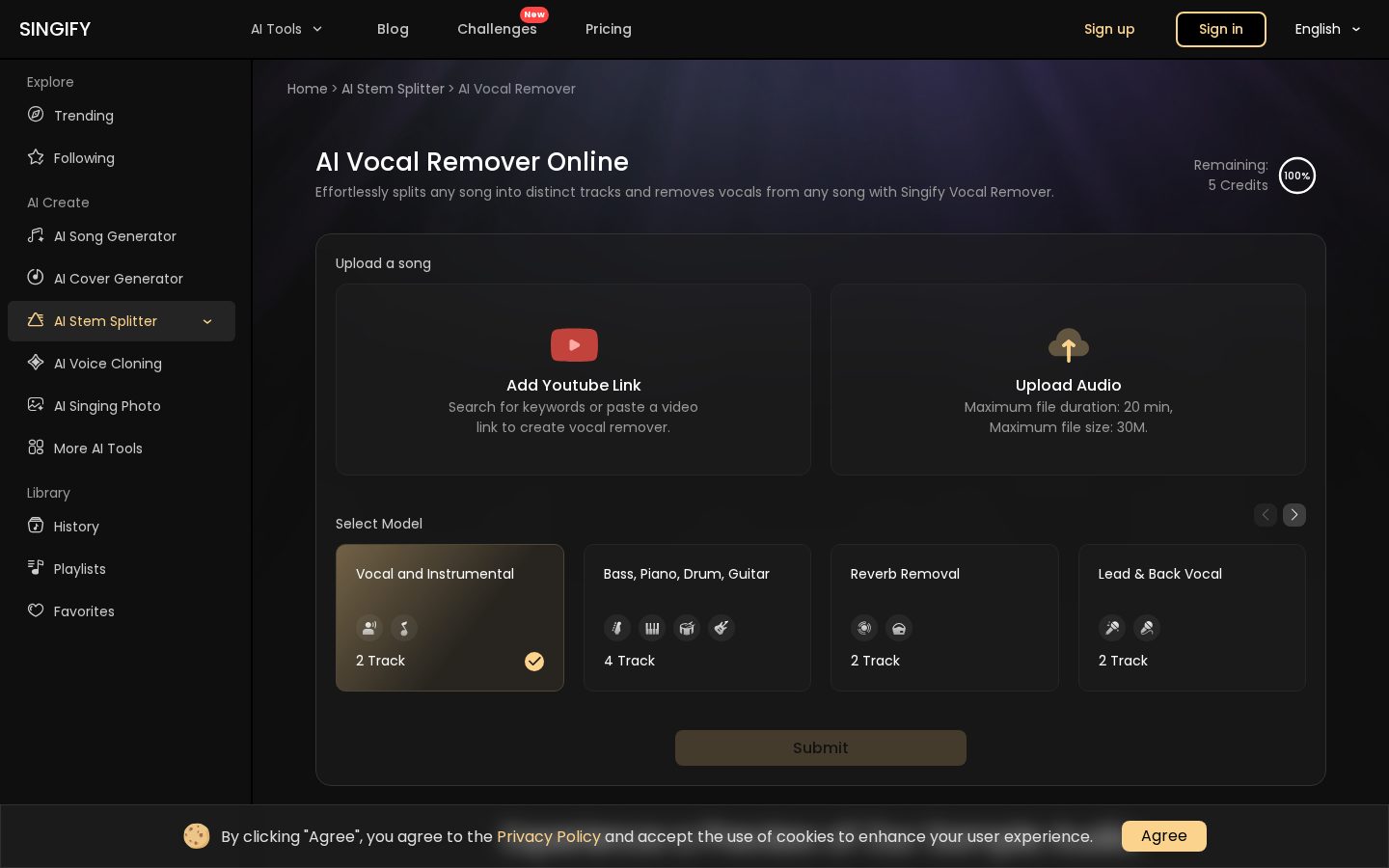Click the AI Vocal Remover Online heading

[472, 162]
